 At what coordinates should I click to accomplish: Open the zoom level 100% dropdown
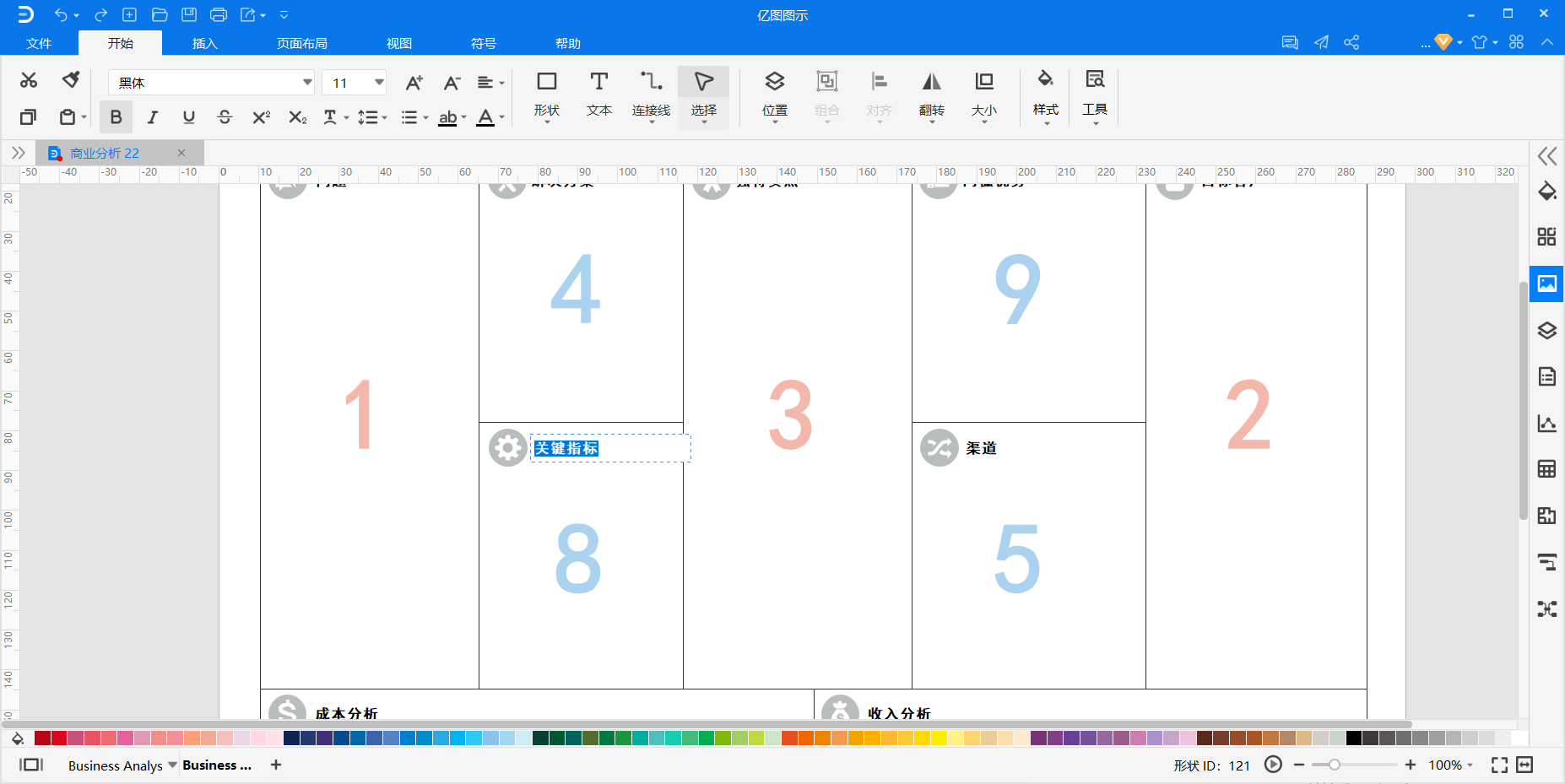point(1450,765)
